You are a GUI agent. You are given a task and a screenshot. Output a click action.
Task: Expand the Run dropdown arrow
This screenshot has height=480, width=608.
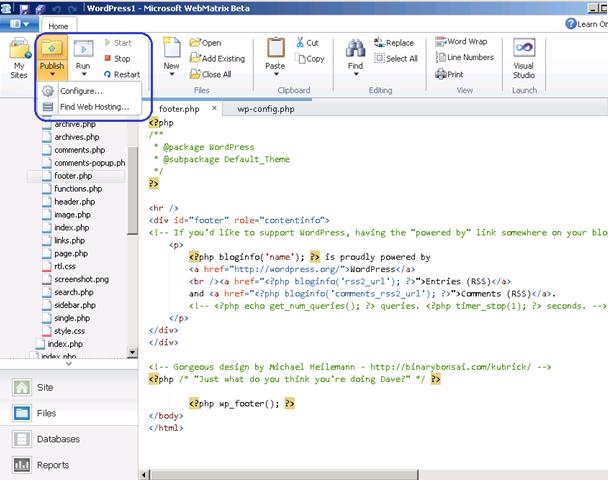click(83, 74)
